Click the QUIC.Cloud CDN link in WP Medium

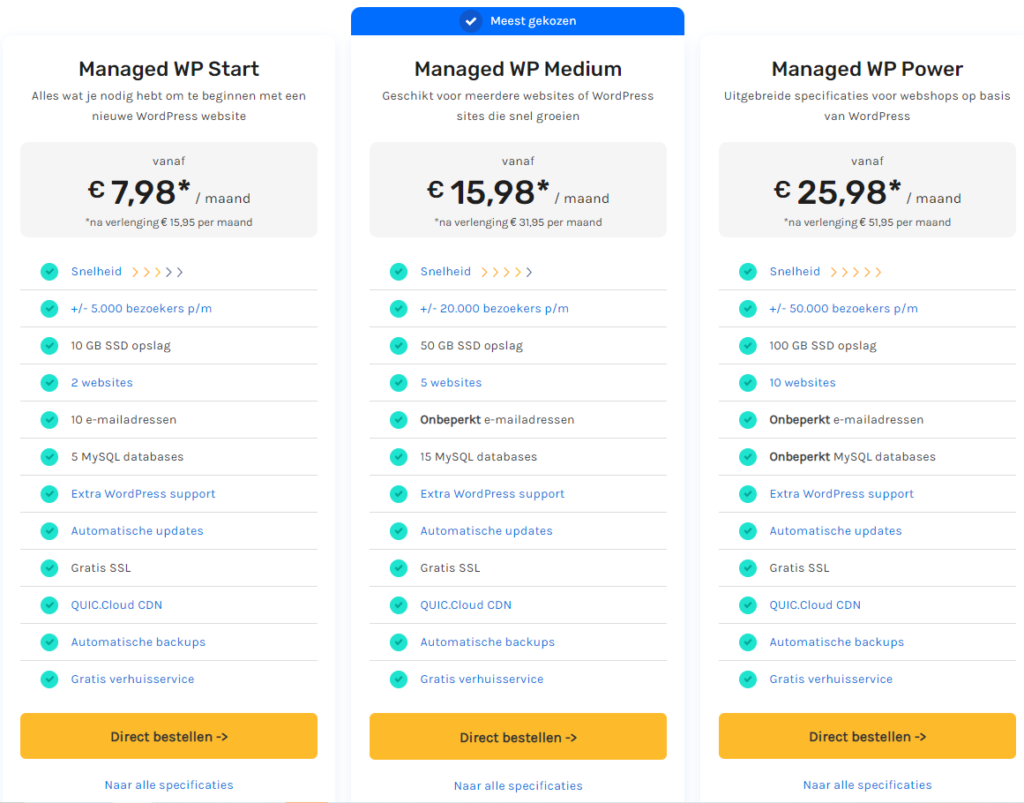[x=465, y=605]
